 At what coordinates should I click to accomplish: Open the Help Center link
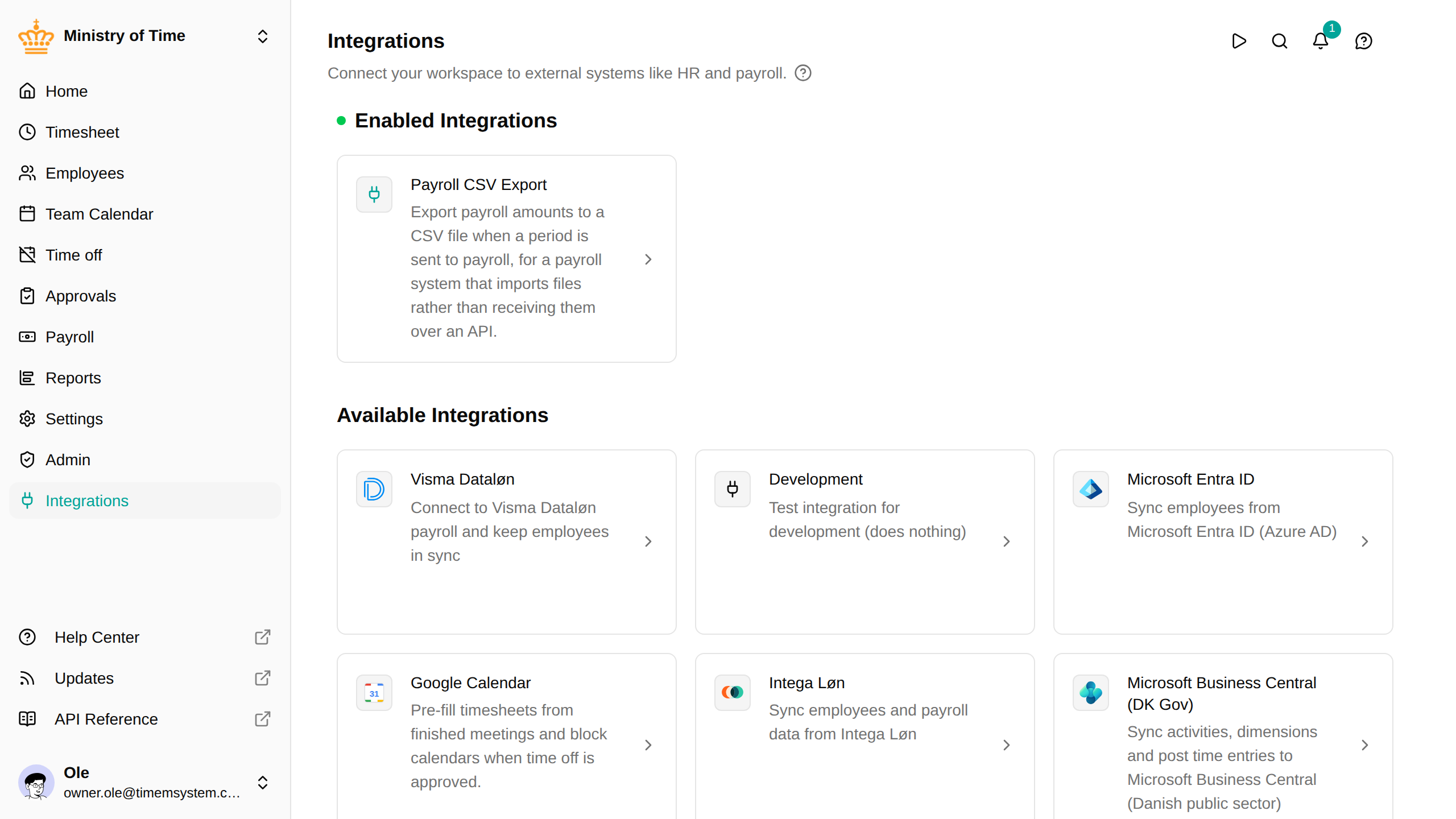pyautogui.click(x=145, y=637)
